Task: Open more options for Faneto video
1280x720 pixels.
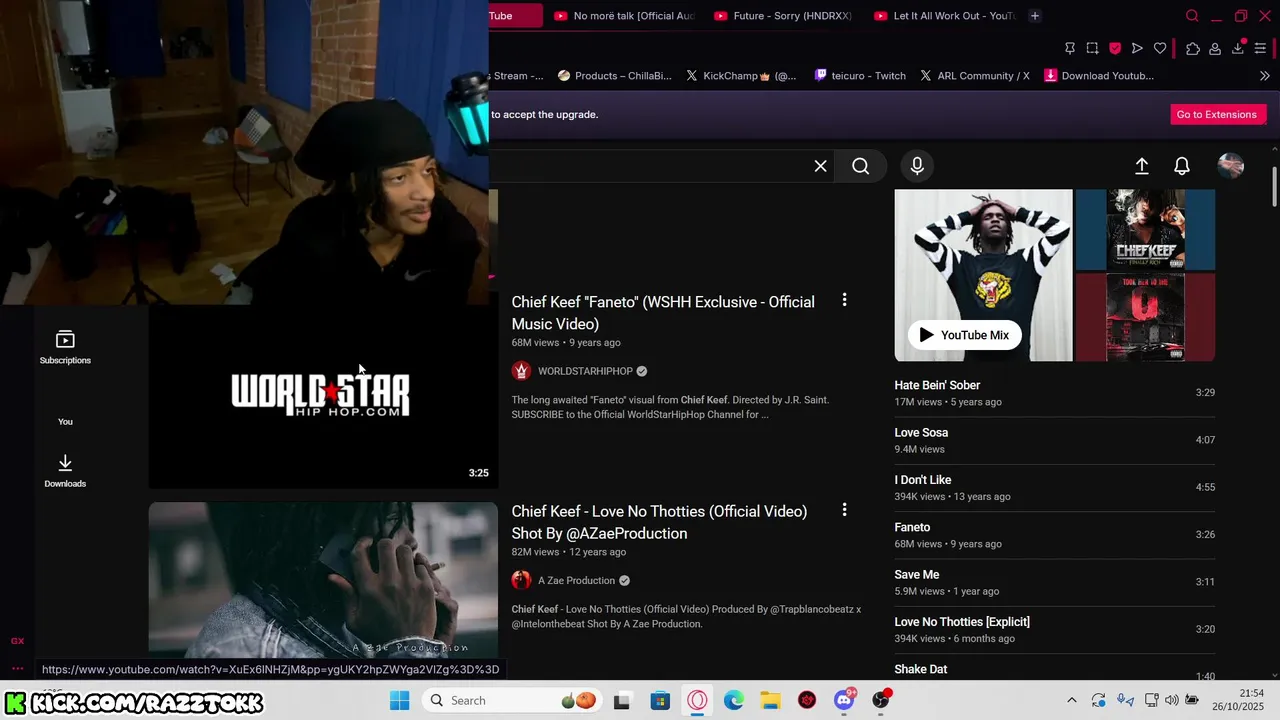Action: [844, 300]
